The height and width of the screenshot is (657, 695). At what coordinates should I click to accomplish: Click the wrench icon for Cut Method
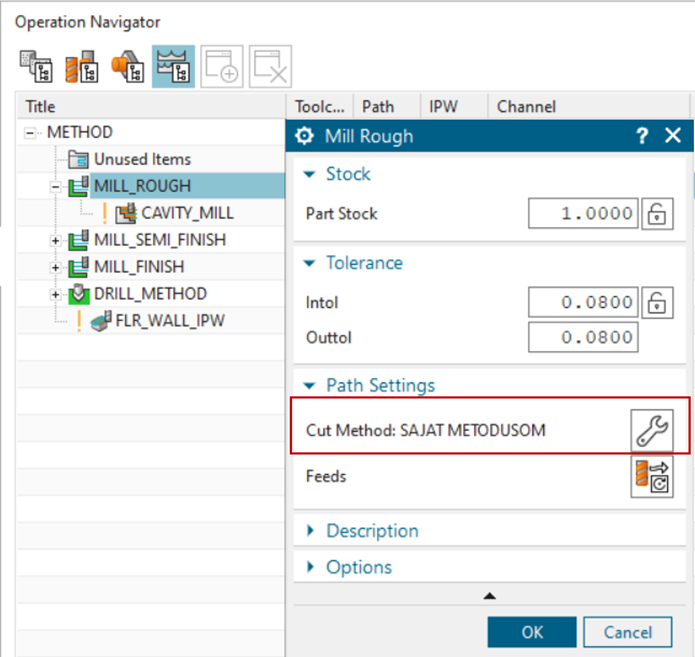click(x=652, y=430)
